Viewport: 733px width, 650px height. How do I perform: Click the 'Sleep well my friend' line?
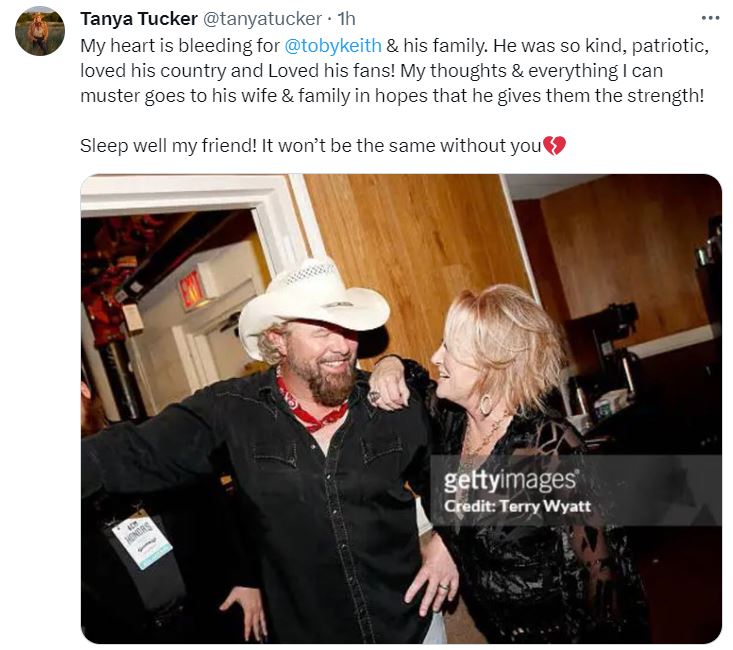(x=323, y=146)
